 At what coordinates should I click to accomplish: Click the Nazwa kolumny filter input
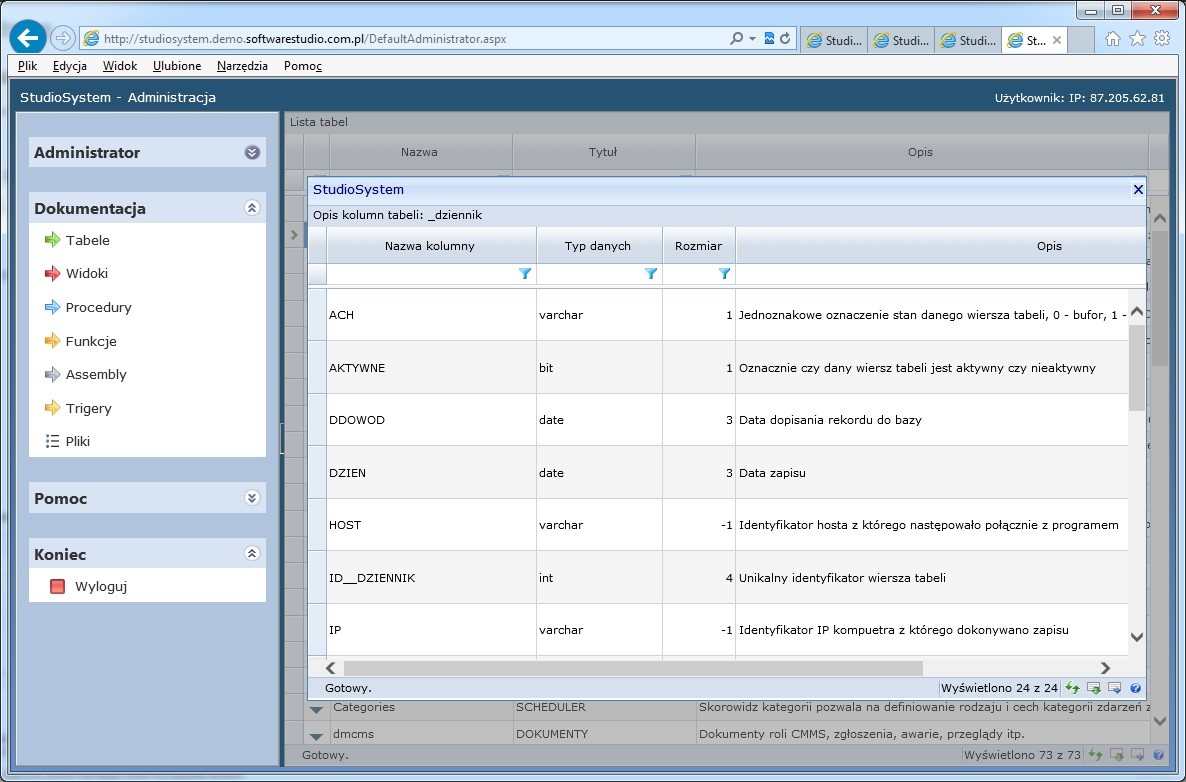click(422, 274)
